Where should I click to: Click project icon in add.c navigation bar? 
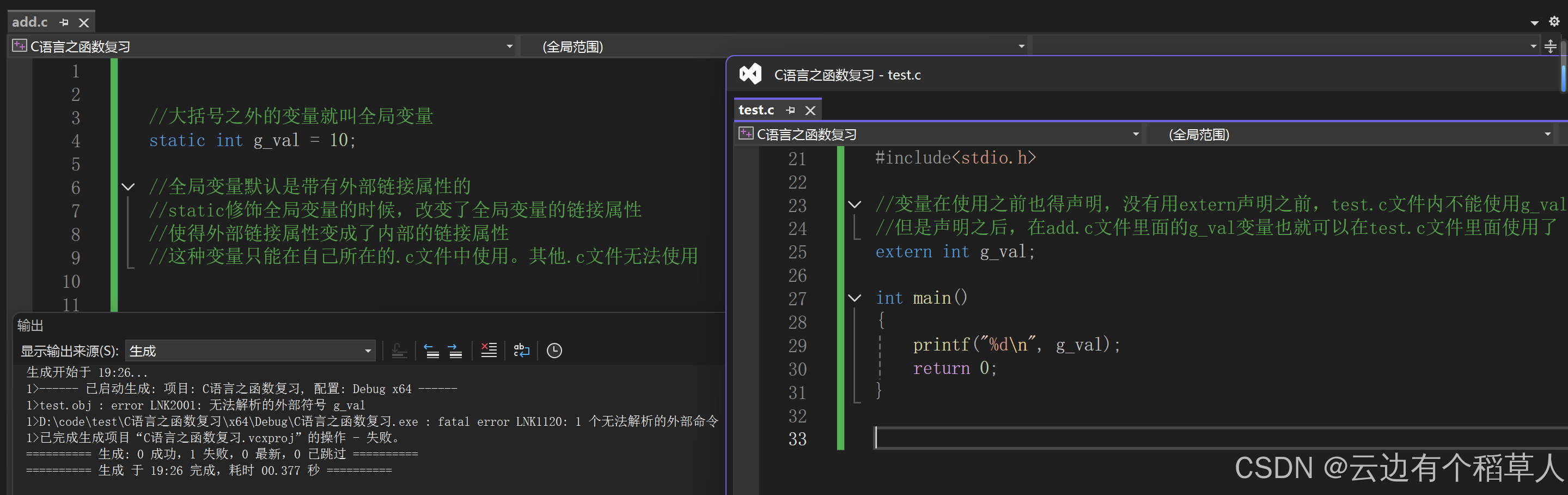click(20, 46)
